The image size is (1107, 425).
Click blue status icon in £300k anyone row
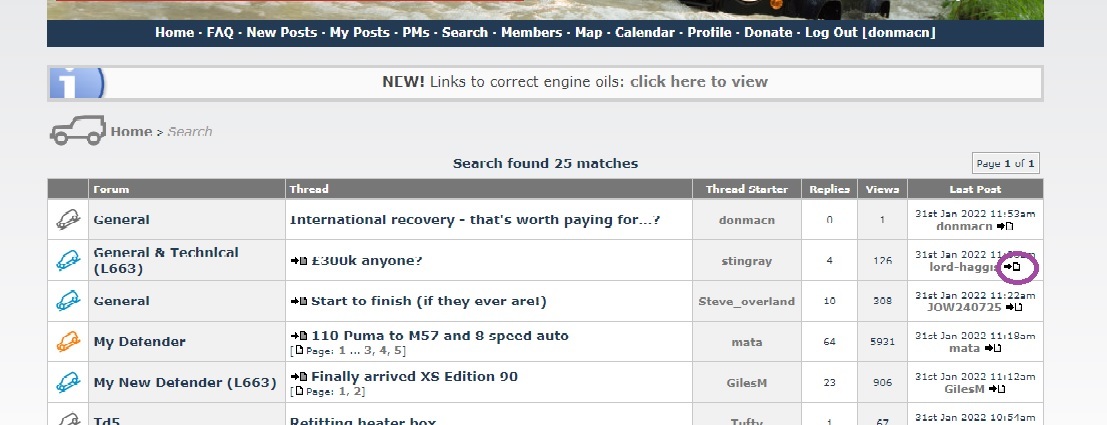coord(68,261)
